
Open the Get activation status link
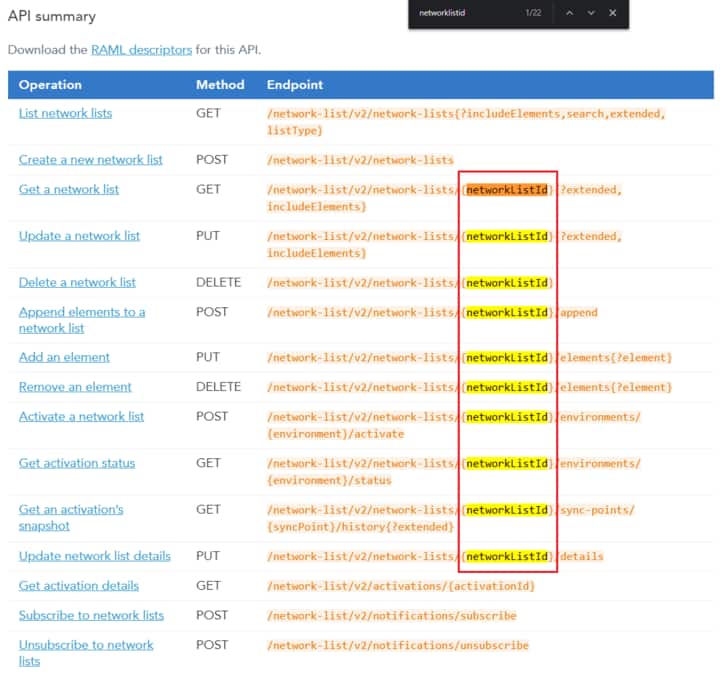[76, 463]
